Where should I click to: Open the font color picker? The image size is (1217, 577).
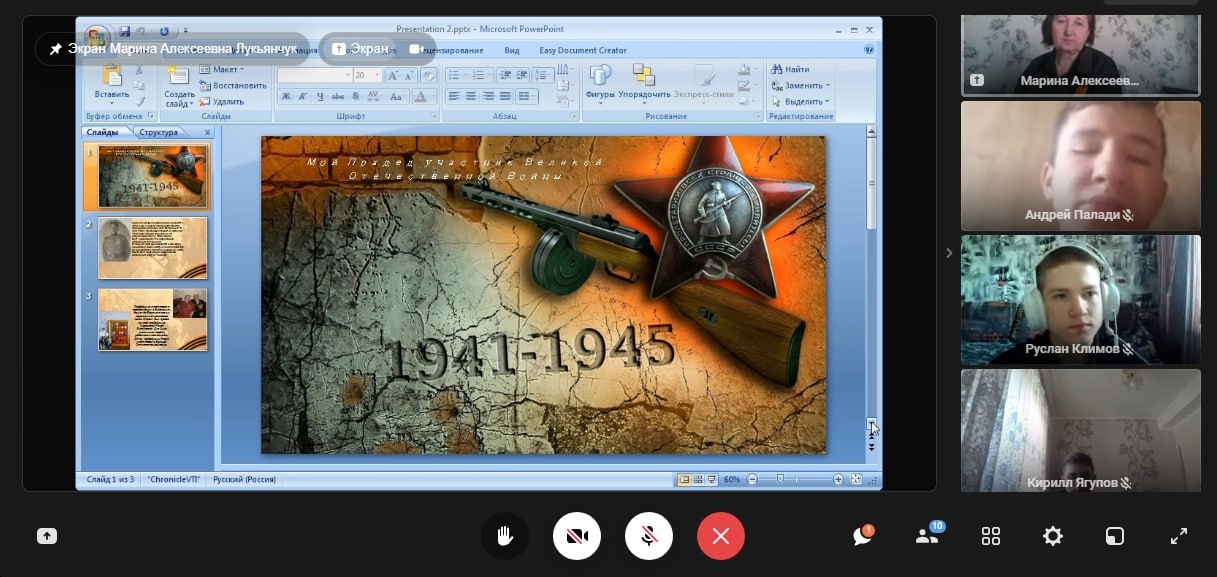coord(424,97)
